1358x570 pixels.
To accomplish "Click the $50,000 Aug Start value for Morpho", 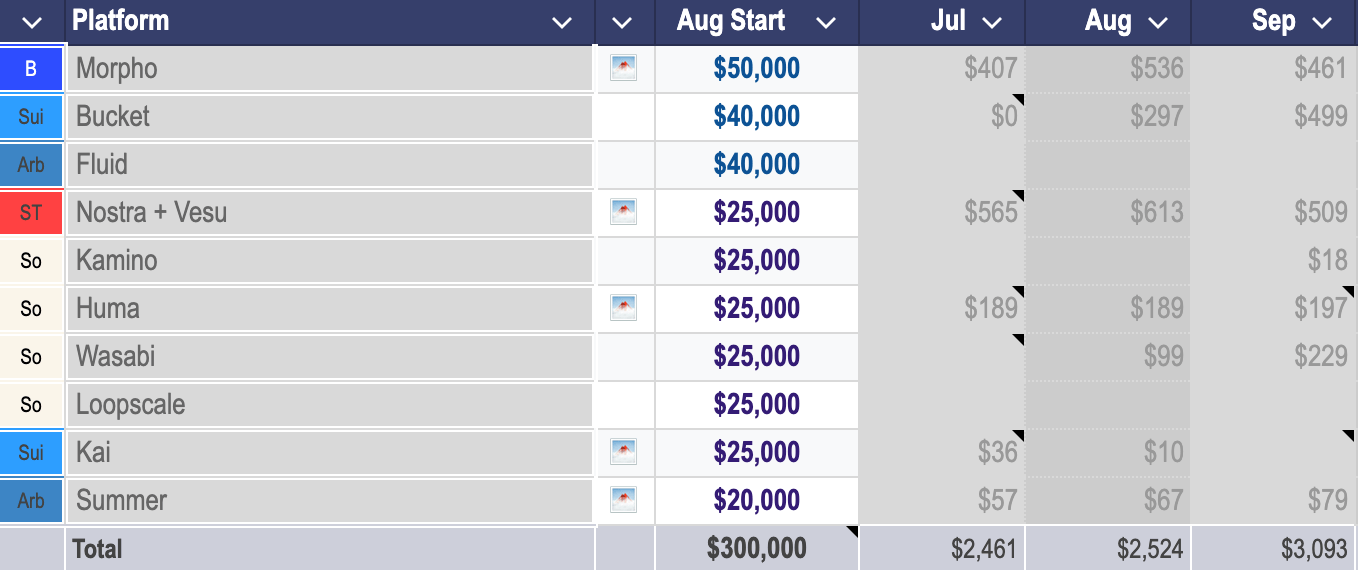I will click(757, 68).
